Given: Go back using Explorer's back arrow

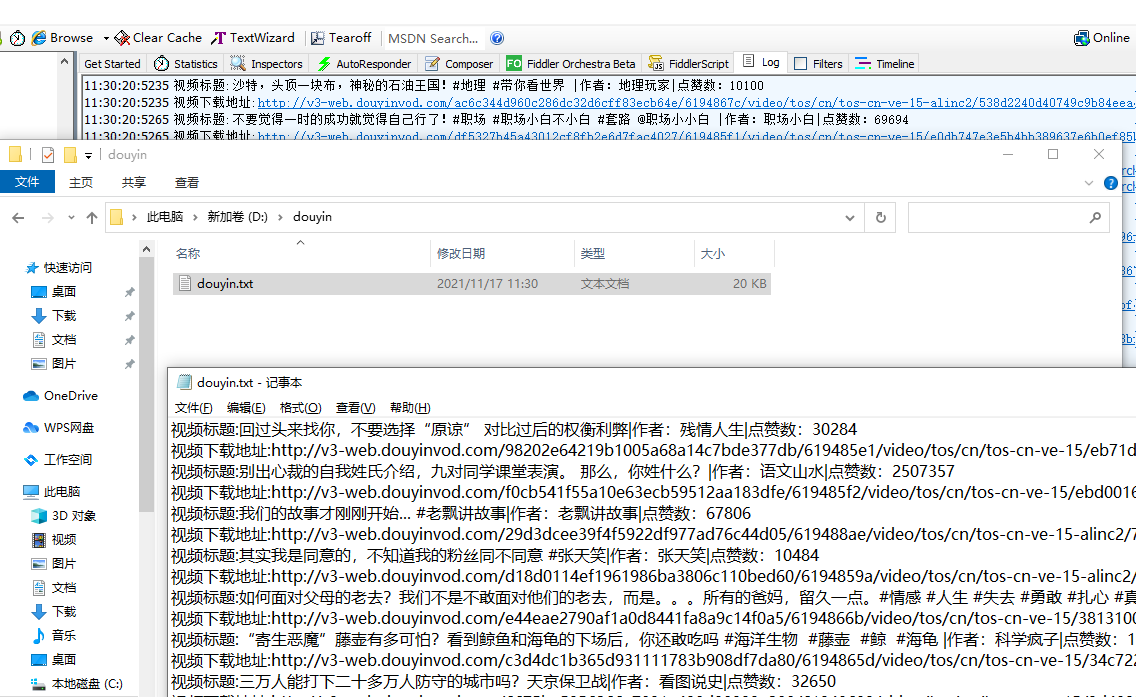Looking at the screenshot, I should [x=18, y=217].
